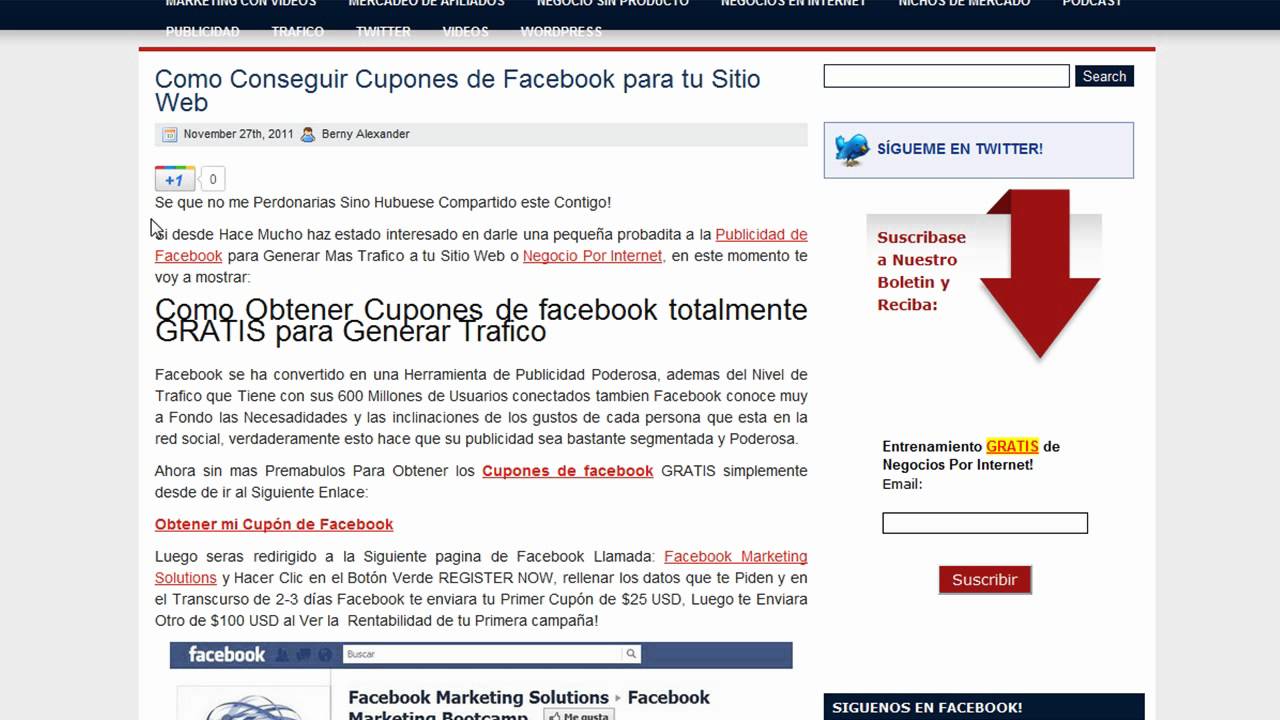Open the TRAFICO menu item

click(x=297, y=31)
